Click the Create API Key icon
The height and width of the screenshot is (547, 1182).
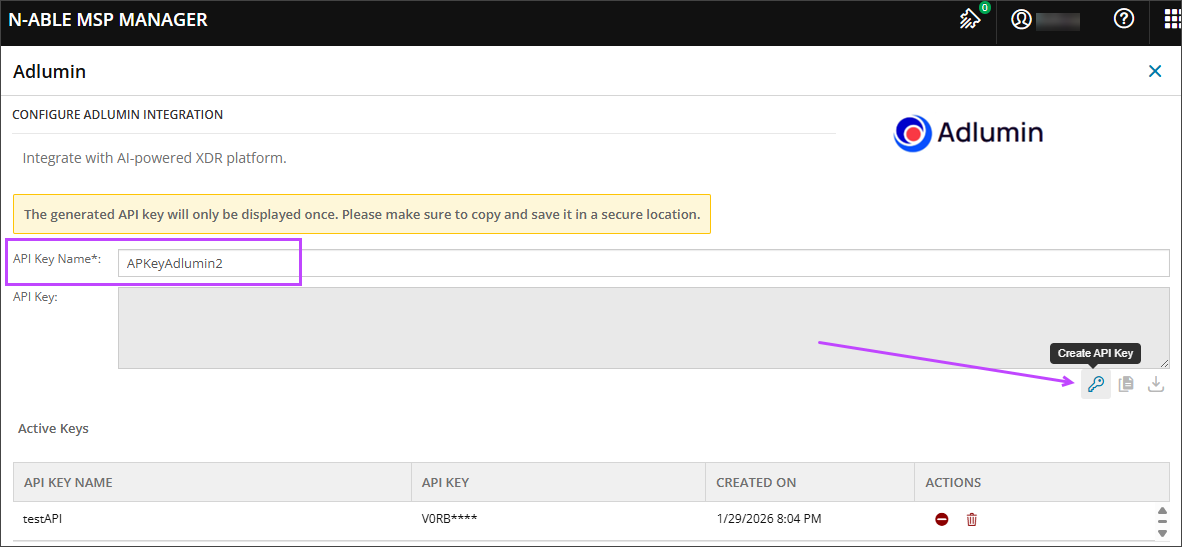[x=1096, y=384]
